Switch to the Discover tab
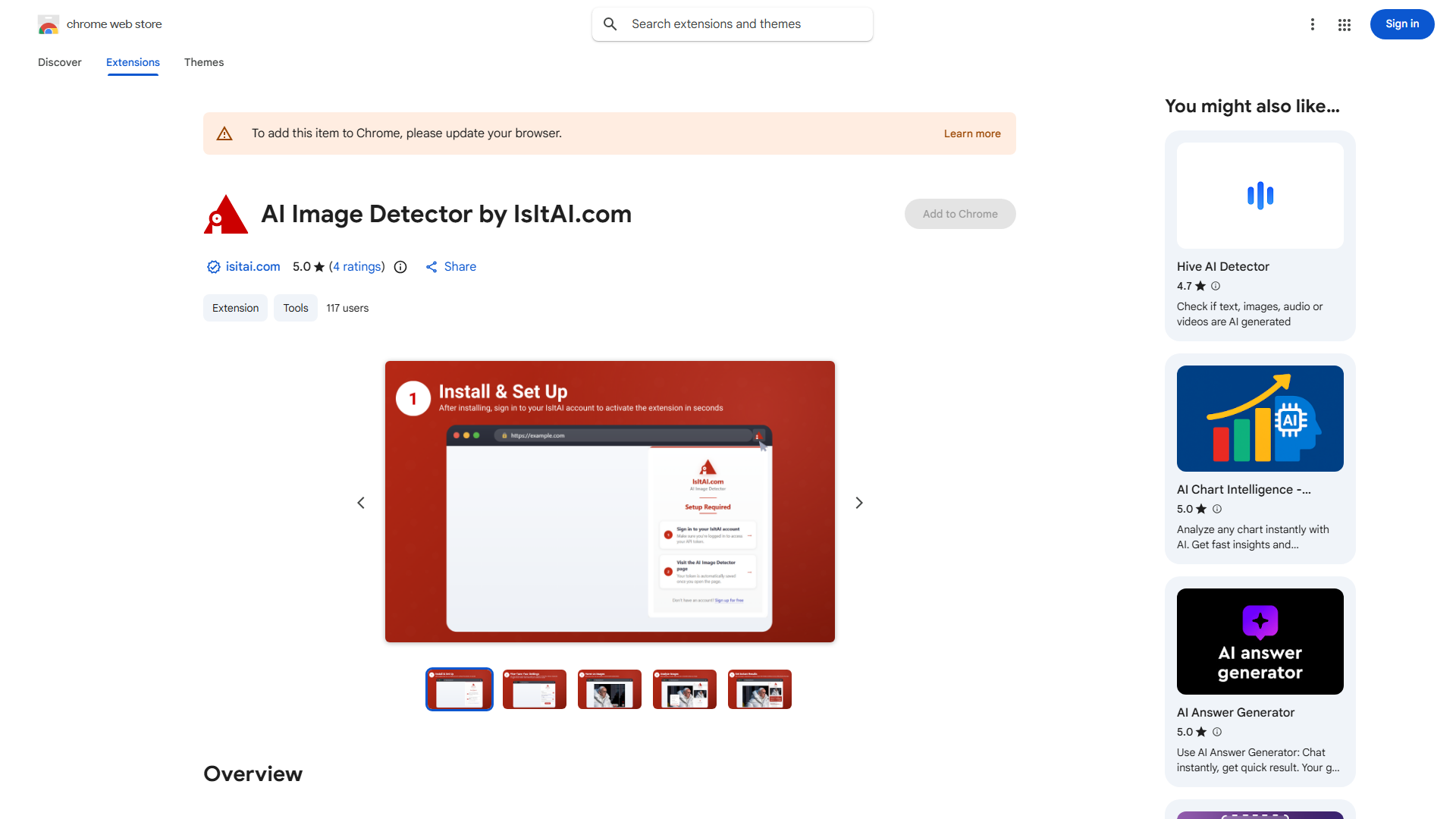This screenshot has height=819, width=1456. tap(59, 62)
